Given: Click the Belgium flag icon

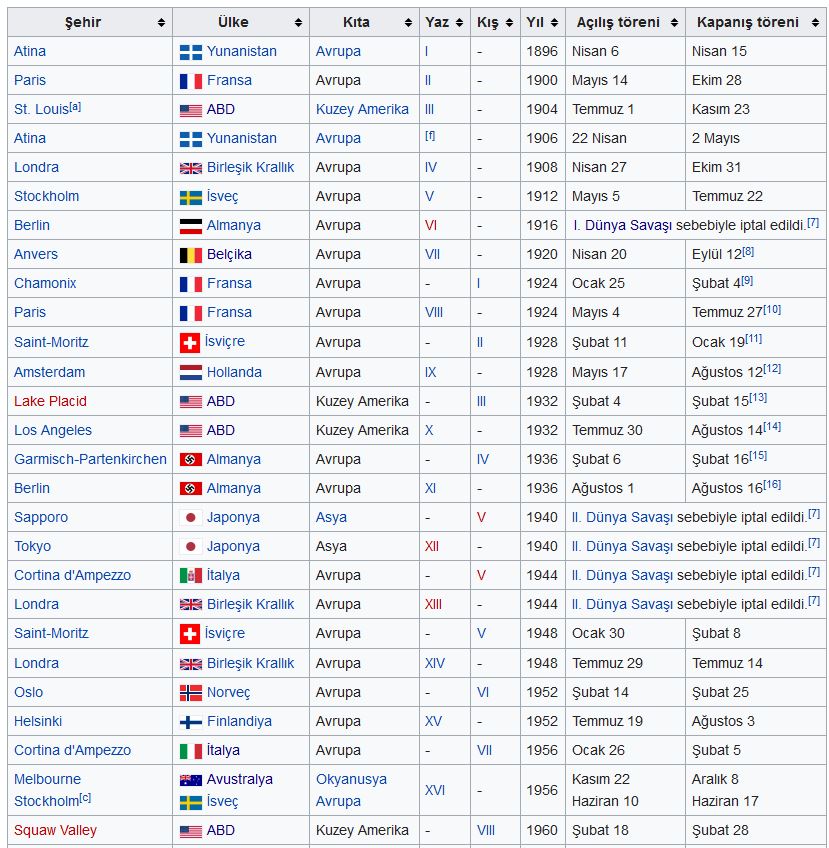Looking at the screenshot, I should 190,254.
